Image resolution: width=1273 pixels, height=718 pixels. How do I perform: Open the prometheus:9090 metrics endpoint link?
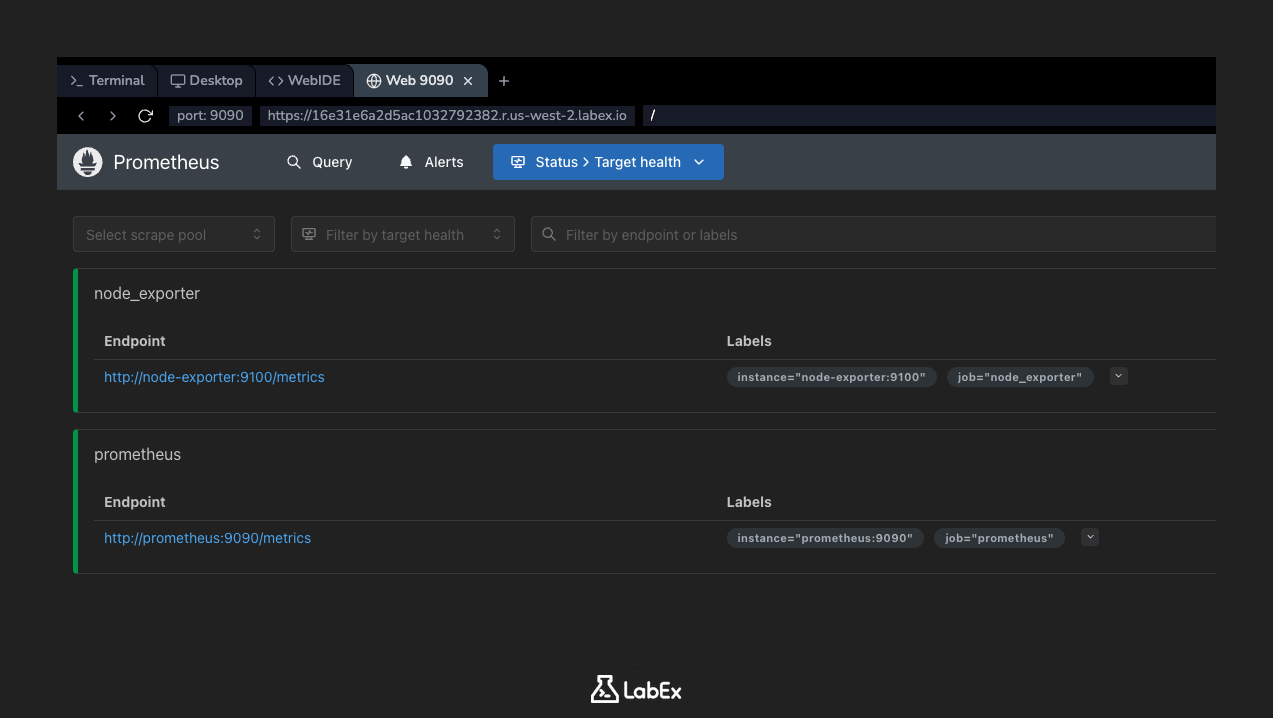click(x=207, y=538)
